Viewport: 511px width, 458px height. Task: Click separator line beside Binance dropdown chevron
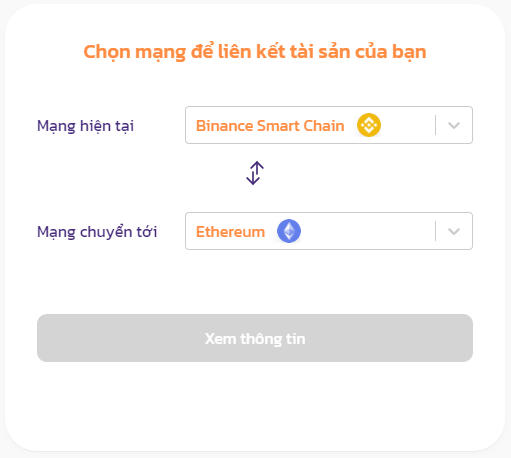435,125
